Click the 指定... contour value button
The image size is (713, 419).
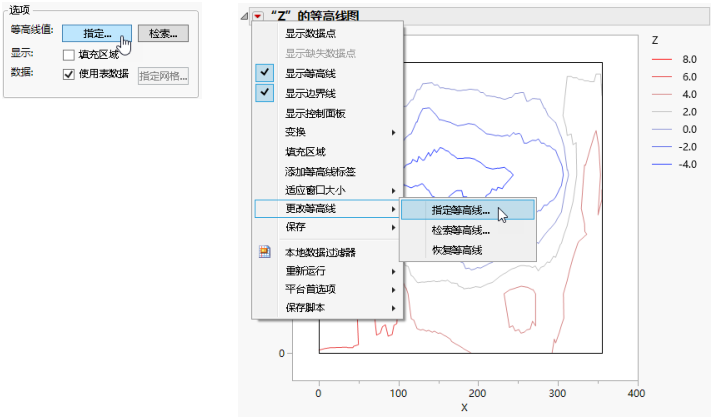coord(97,33)
